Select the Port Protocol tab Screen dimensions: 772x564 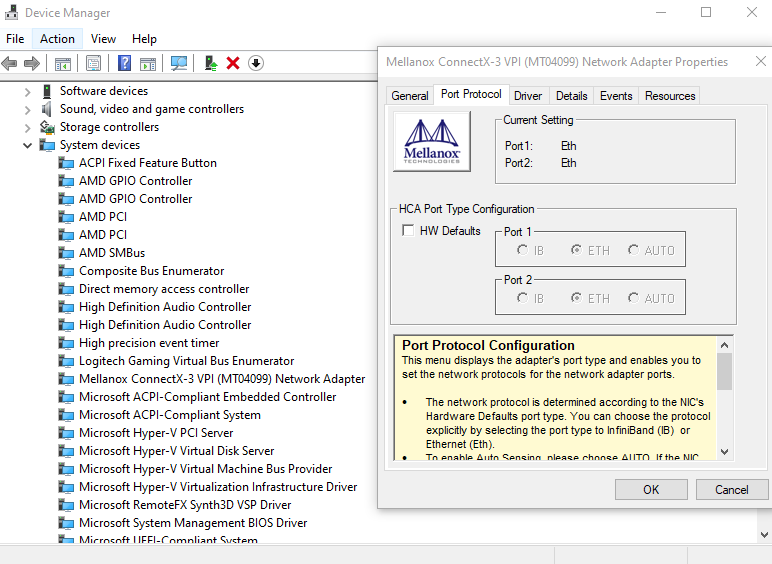tap(471, 94)
